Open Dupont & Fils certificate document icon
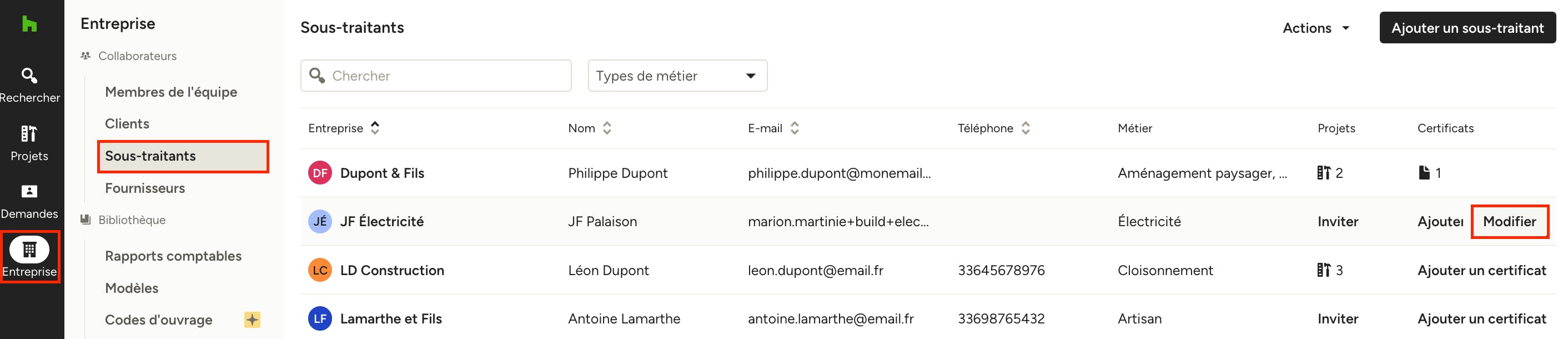This screenshot has width=1568, height=339. [1424, 173]
